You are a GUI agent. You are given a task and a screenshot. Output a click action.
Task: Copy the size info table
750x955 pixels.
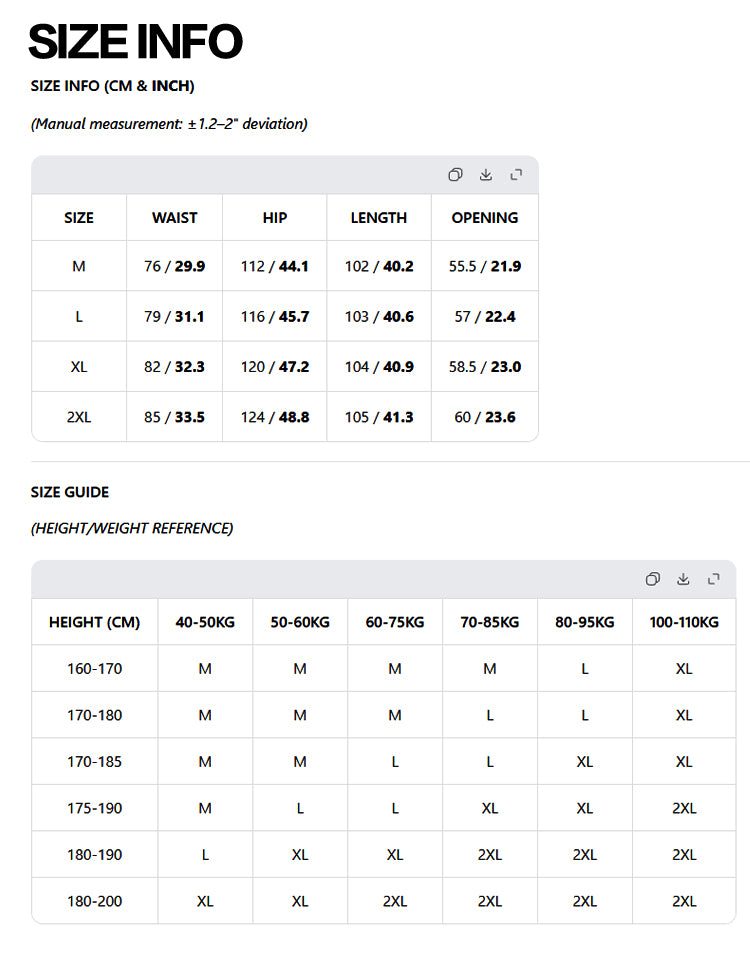(x=455, y=175)
